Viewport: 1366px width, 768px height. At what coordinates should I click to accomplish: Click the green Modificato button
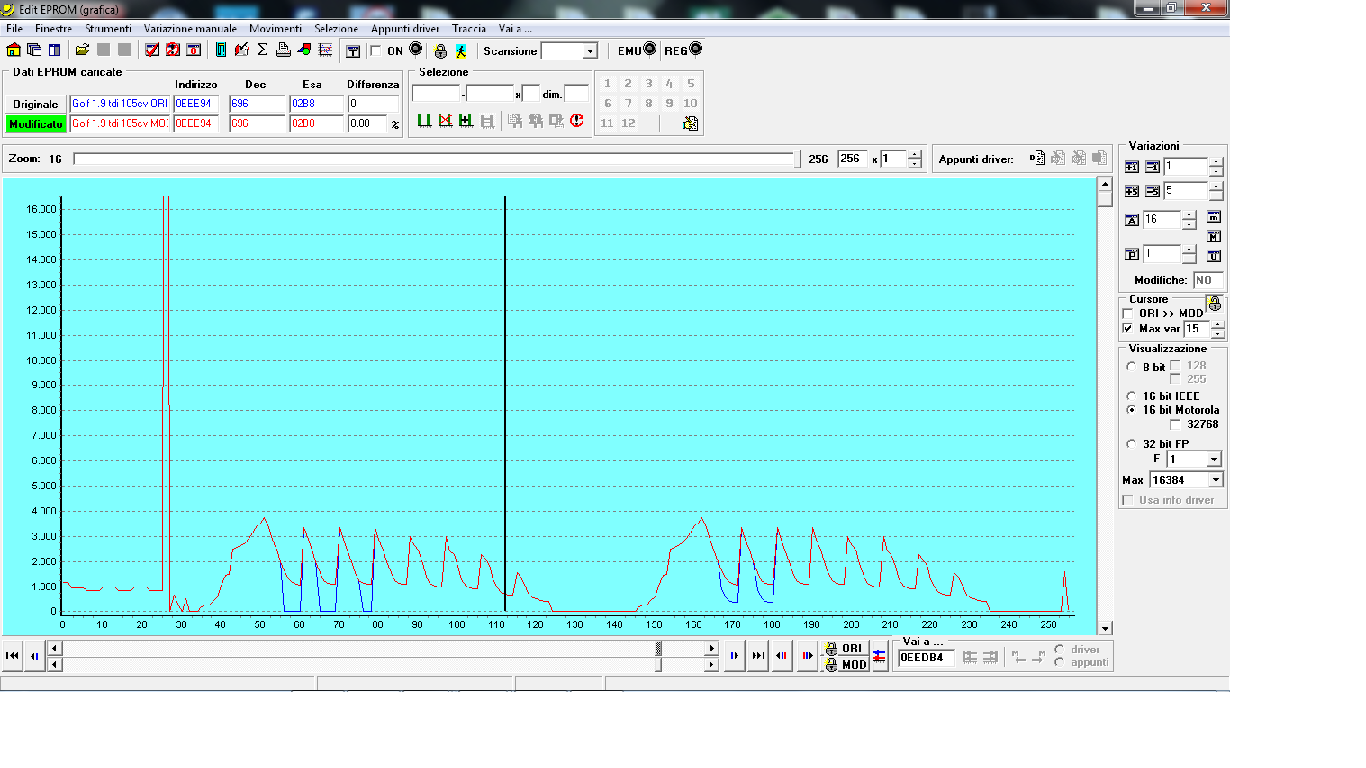click(35, 124)
